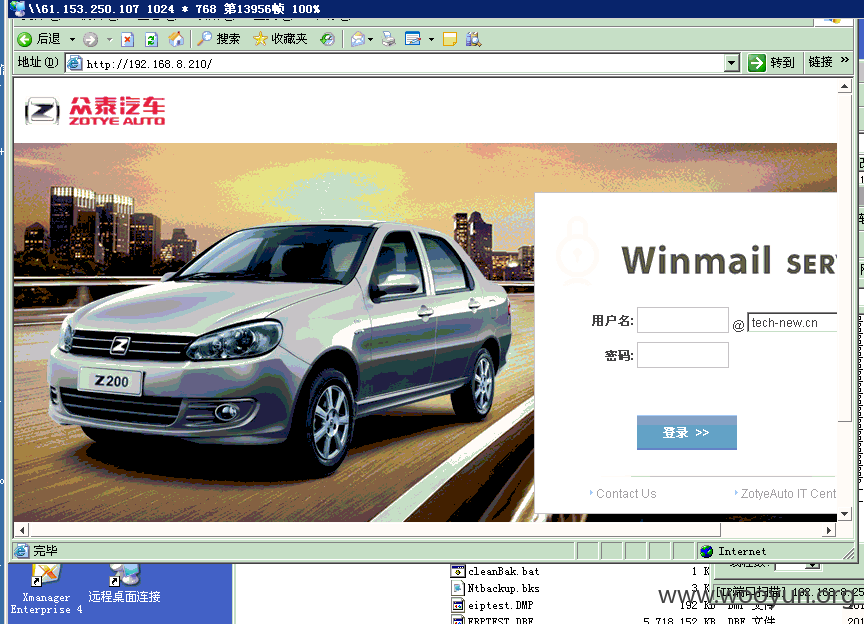The height and width of the screenshot is (624, 864).
Task: Click the Ntbackup.bks file icon
Action: (x=457, y=588)
